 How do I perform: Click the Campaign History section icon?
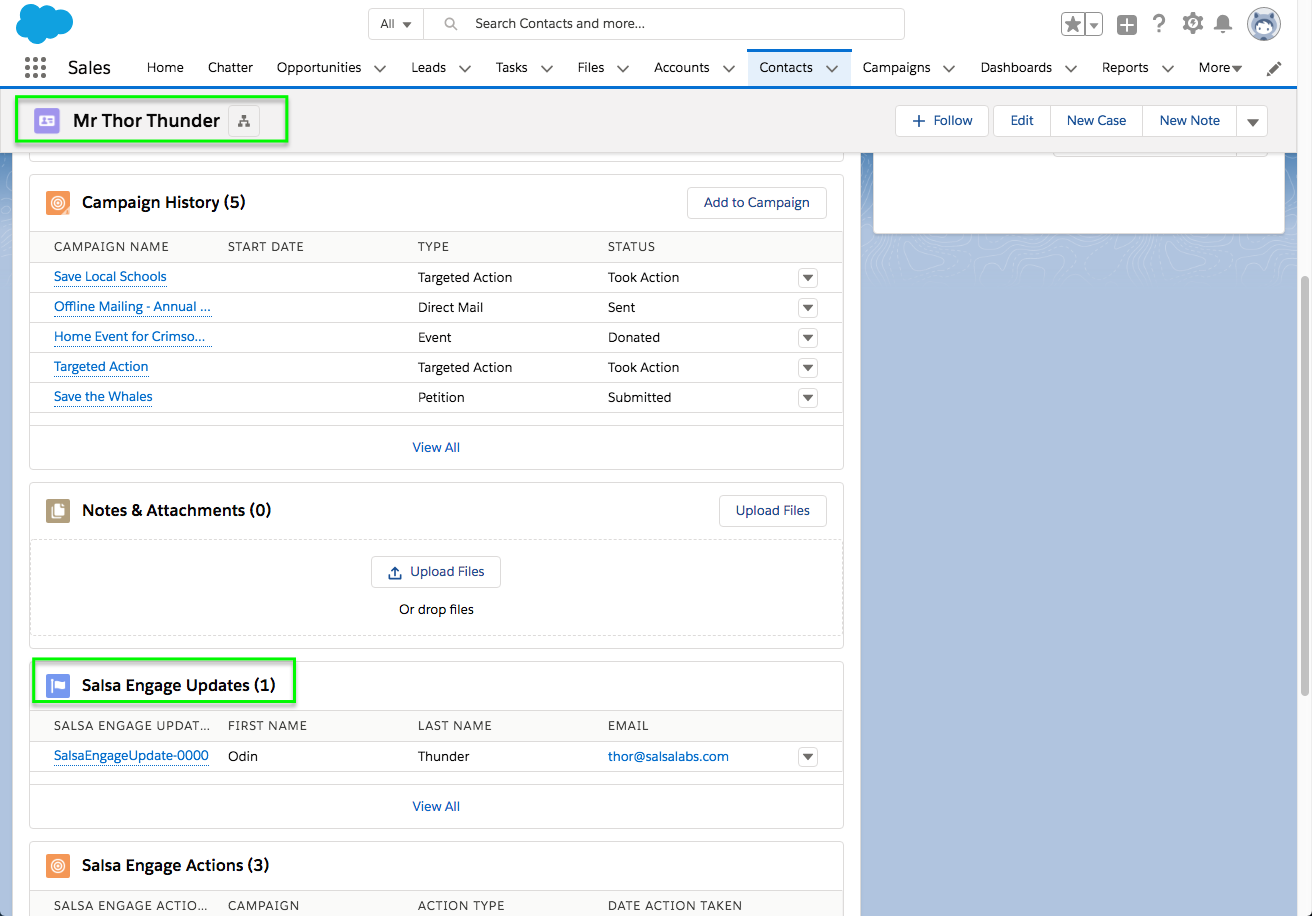58,203
